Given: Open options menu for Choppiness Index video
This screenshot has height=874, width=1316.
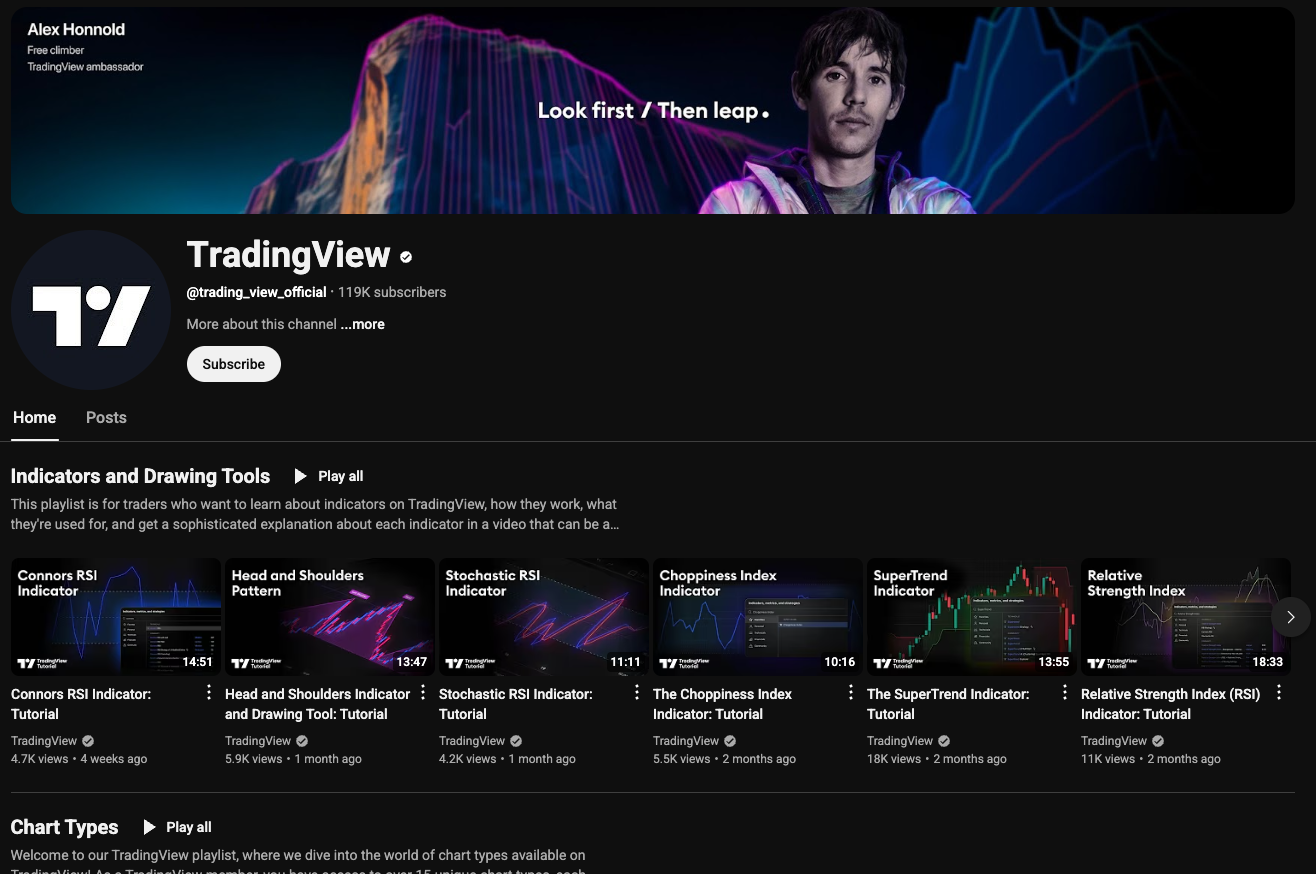Looking at the screenshot, I should pyautogui.click(x=850, y=693).
